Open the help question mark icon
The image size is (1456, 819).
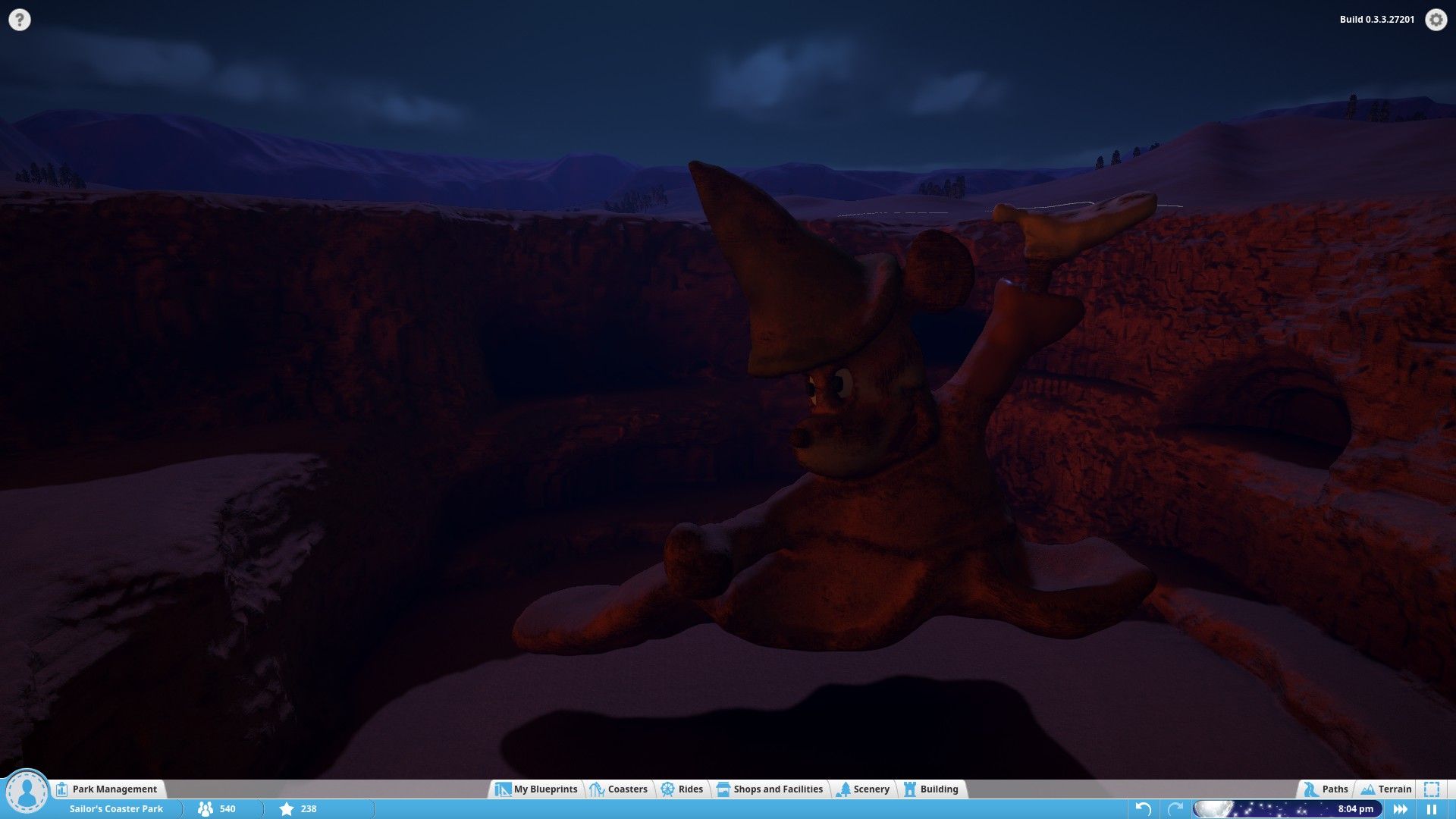pos(20,20)
